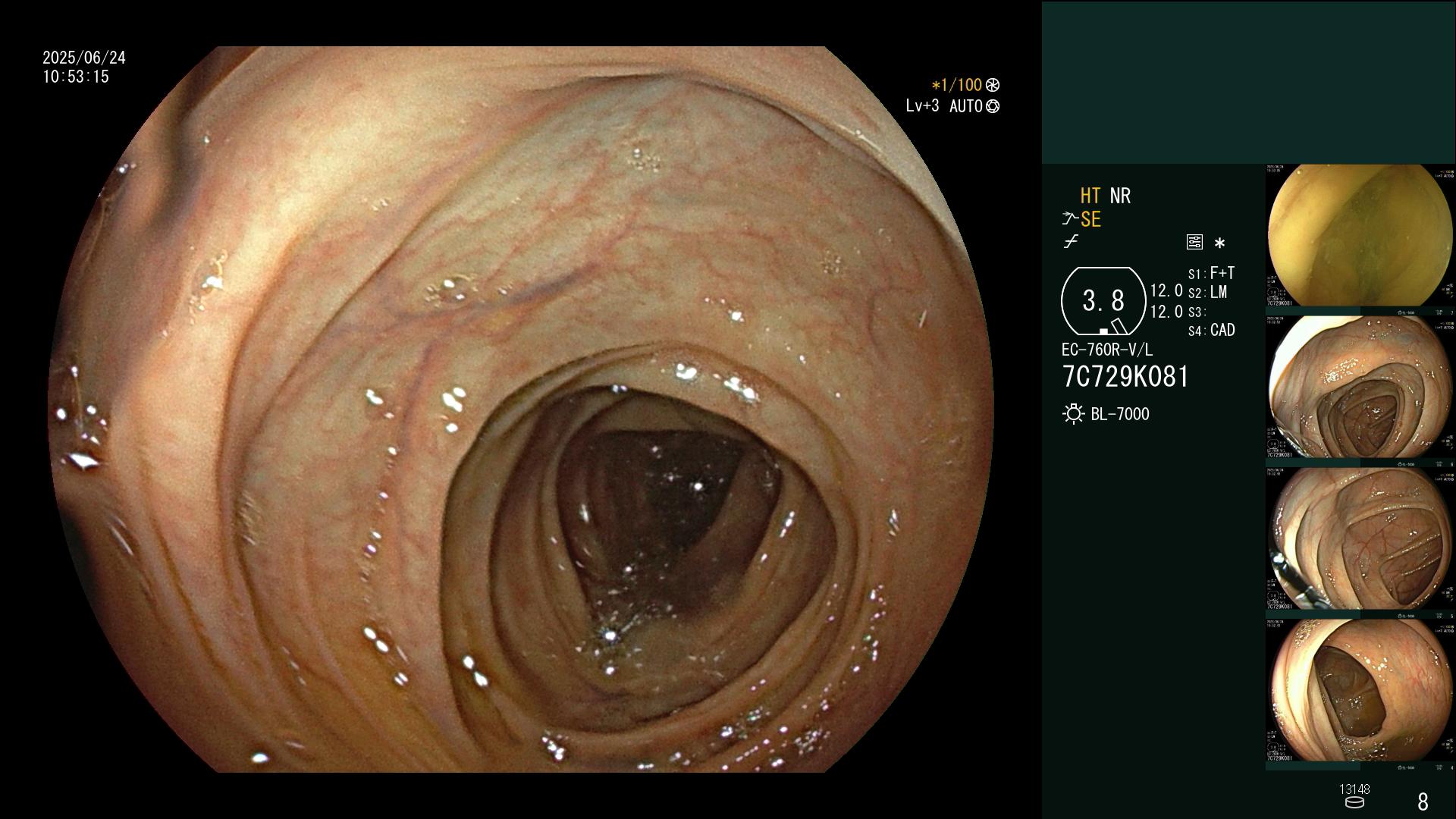Click the light source lamp icon
The height and width of the screenshot is (819, 1456).
click(x=1073, y=414)
